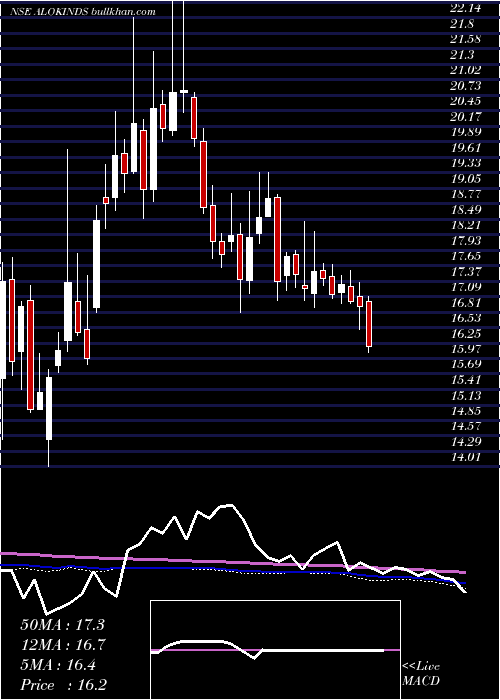The height and width of the screenshot is (700, 500).
Task: Click the 15.13 price axis label
Action: 466,396
